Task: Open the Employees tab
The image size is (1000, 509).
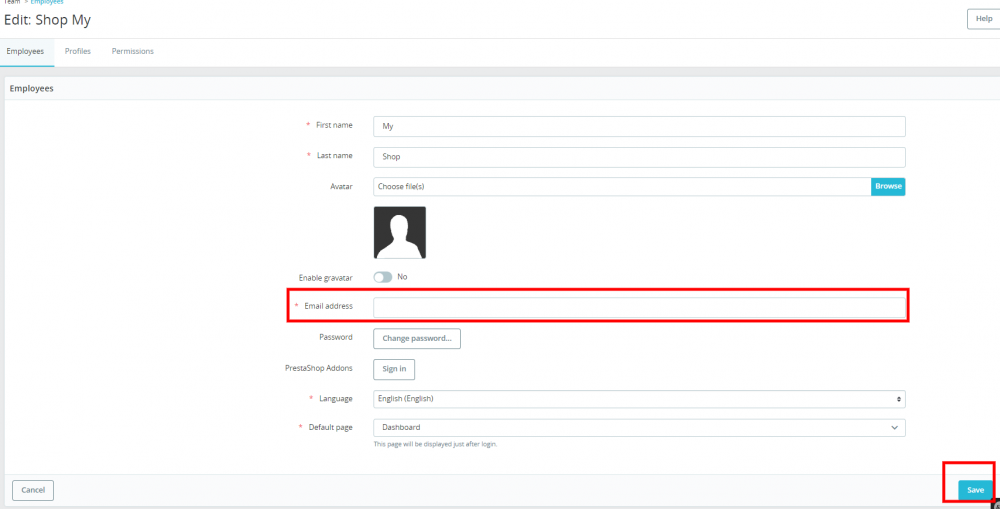Action: pyautogui.click(x=26, y=52)
